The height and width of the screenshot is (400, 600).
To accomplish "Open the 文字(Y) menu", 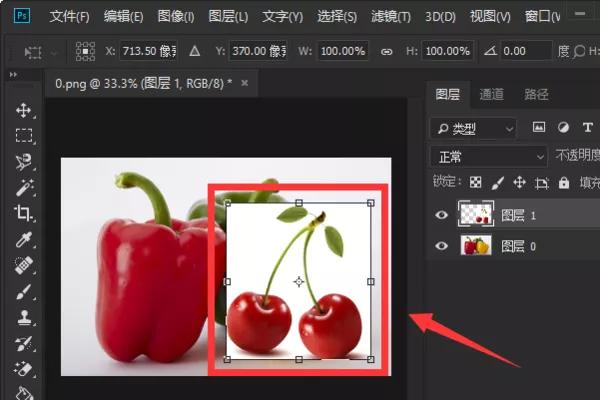I will 282,16.
